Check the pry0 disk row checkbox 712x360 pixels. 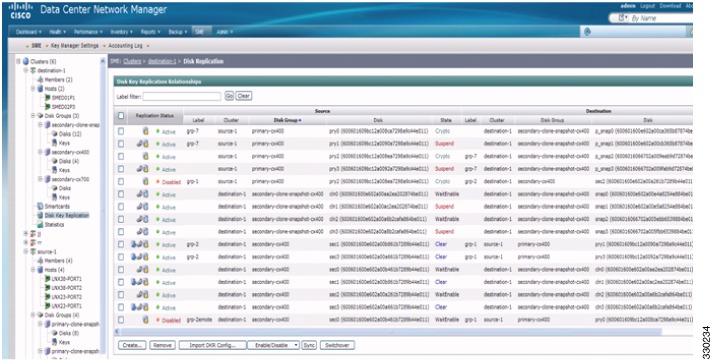(x=121, y=131)
